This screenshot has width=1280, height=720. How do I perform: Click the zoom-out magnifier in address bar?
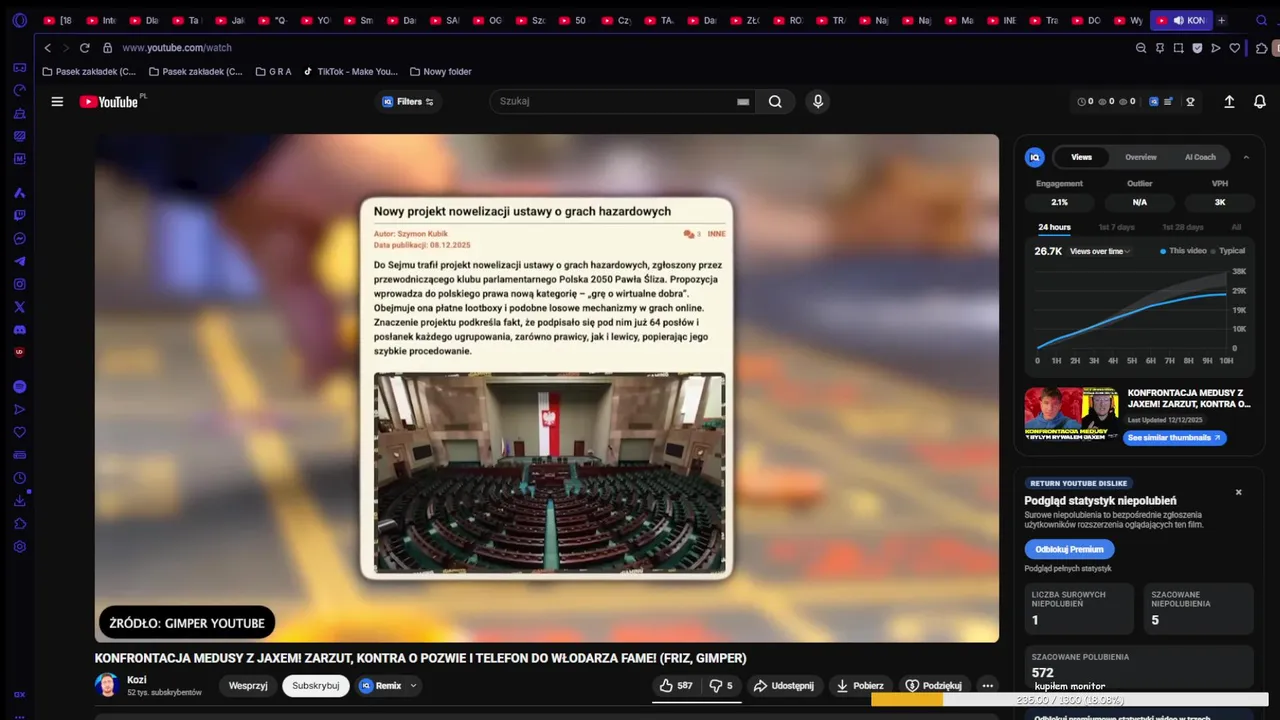pos(1141,48)
